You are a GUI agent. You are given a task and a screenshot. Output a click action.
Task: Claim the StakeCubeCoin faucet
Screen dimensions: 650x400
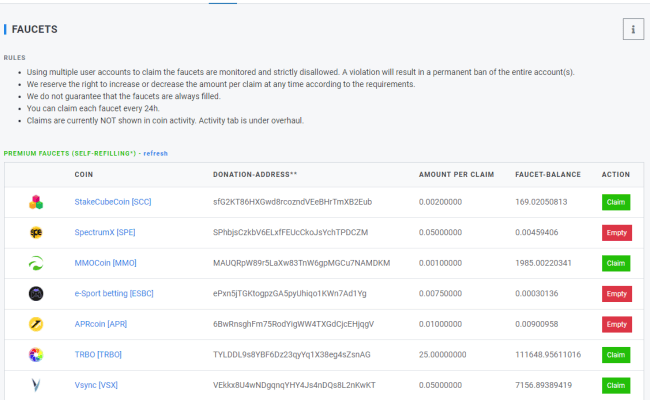[x=616, y=202]
